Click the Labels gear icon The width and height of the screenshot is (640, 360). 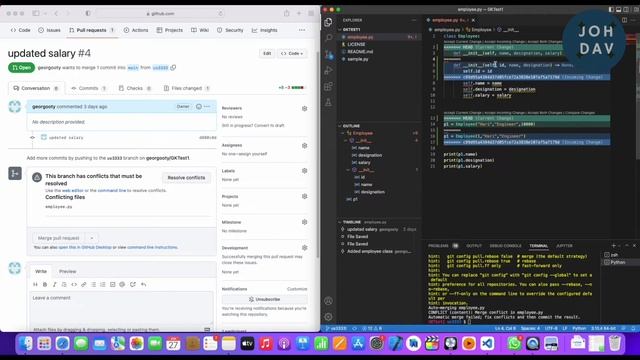[304, 171]
